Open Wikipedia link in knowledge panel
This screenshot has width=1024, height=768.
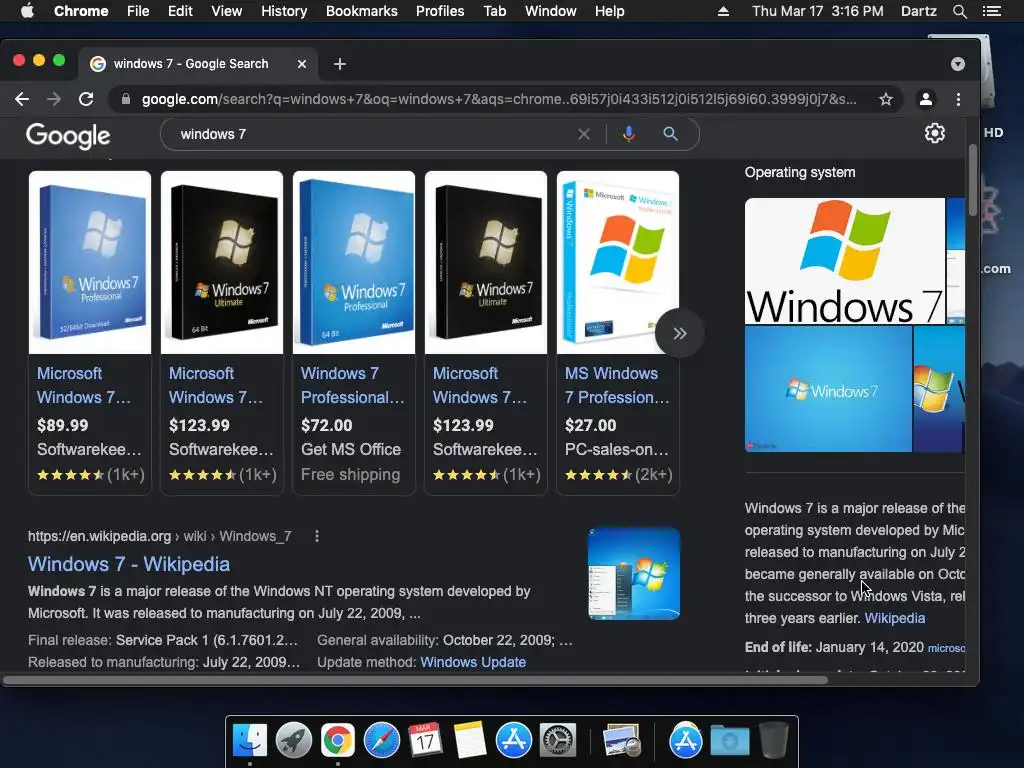pyautogui.click(x=895, y=618)
